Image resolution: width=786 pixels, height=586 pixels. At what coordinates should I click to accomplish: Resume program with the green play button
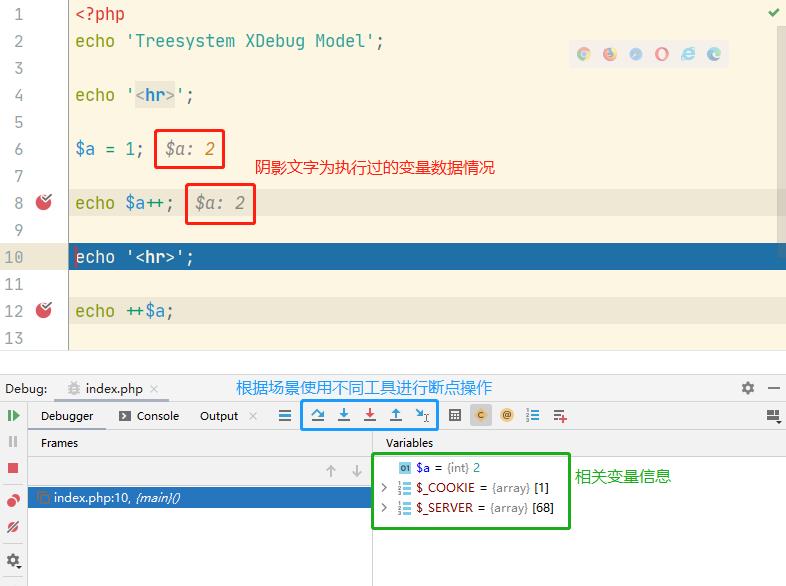tap(13, 415)
